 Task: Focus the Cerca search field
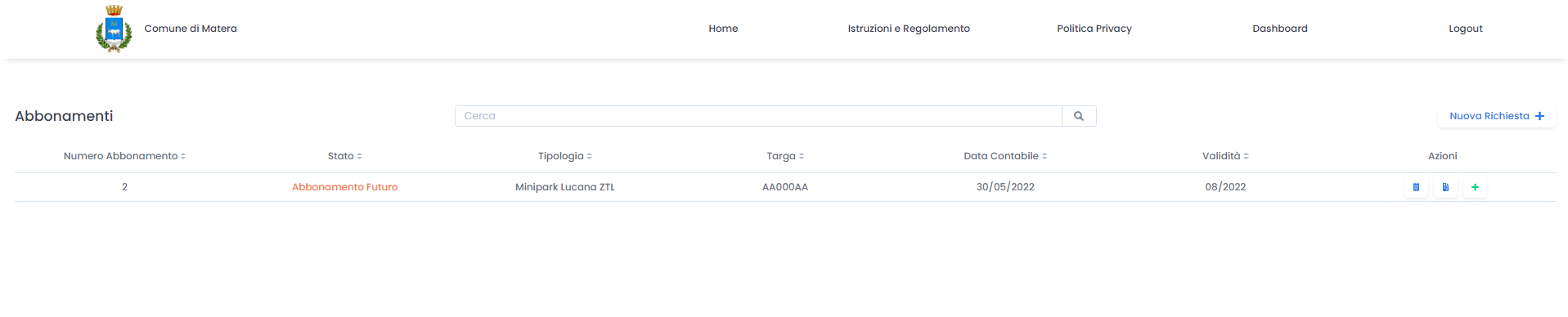coord(758,116)
